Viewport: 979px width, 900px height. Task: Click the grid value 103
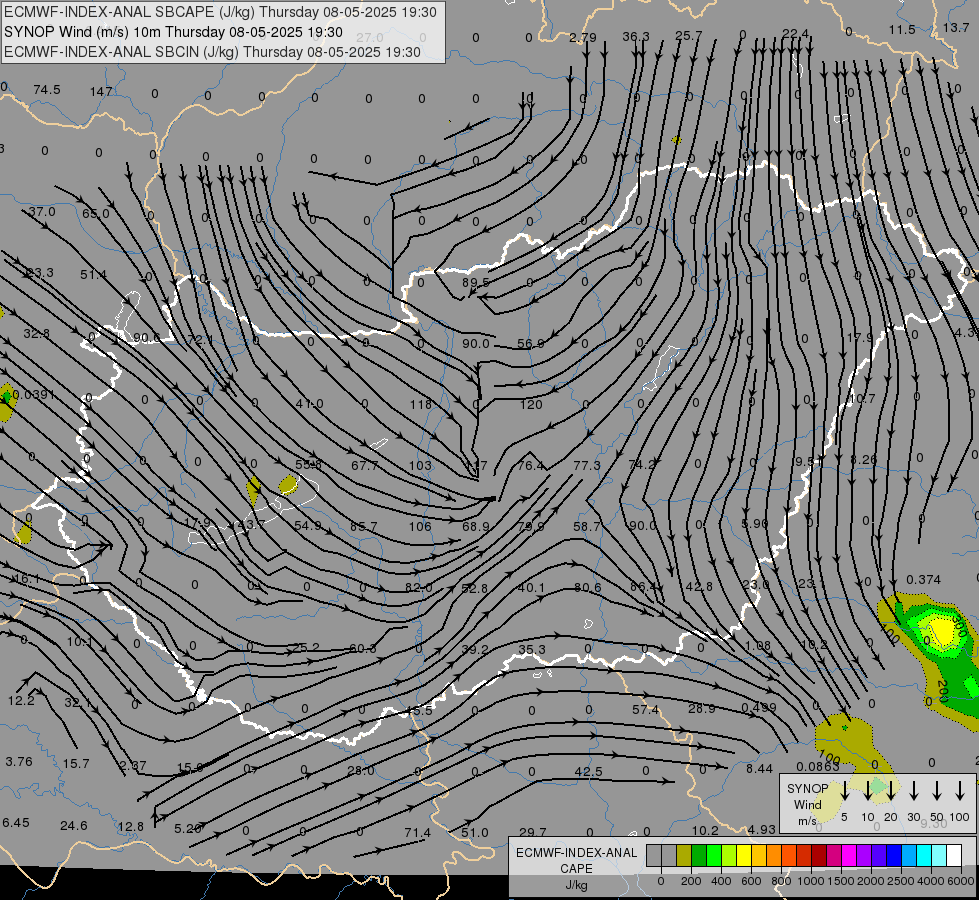click(x=420, y=465)
